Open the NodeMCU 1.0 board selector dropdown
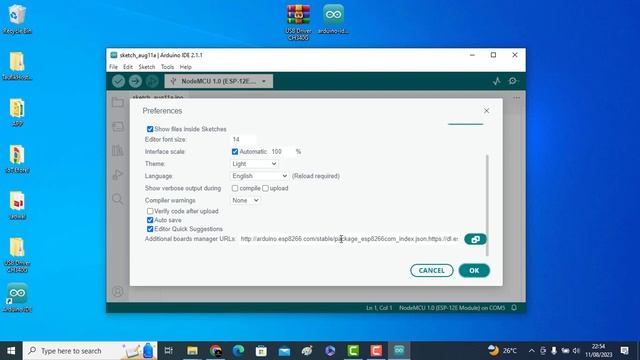The height and width of the screenshot is (360, 640). [x=219, y=81]
